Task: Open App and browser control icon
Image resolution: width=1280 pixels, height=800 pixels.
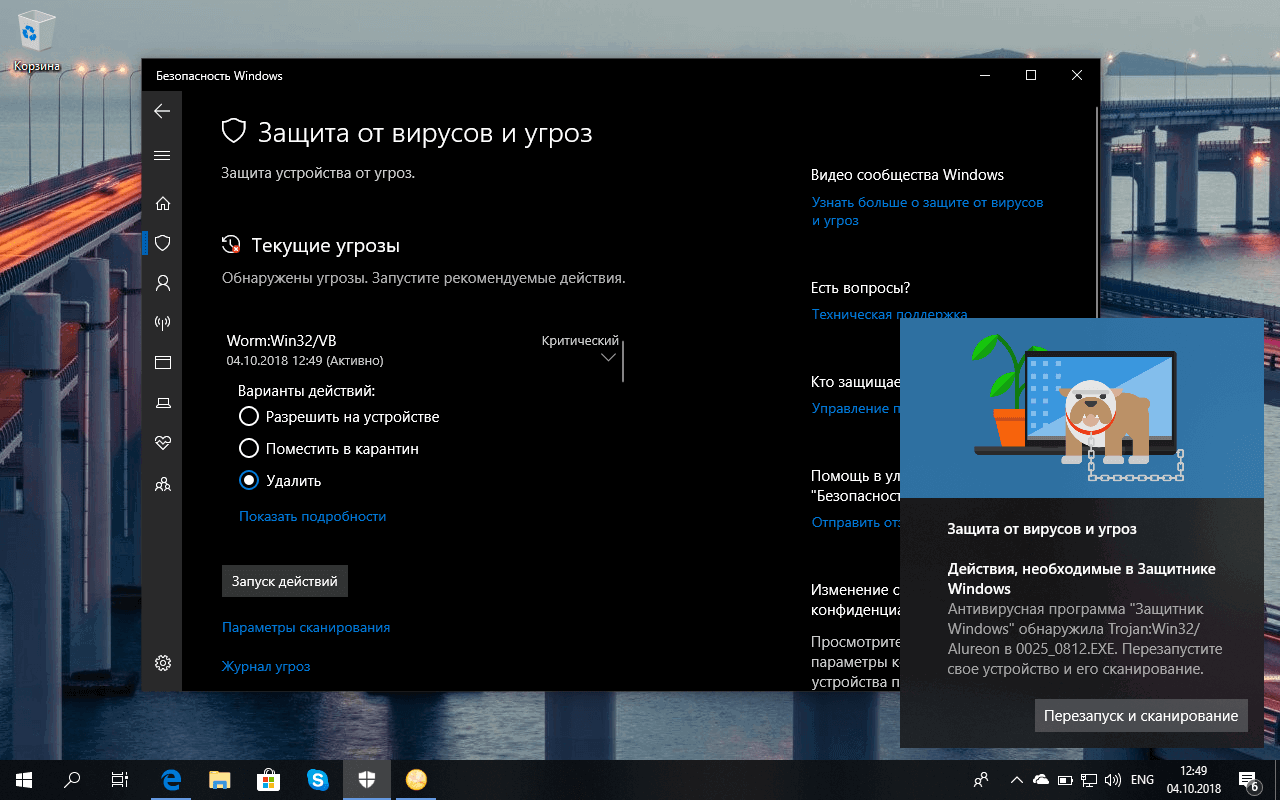Action: (161, 362)
